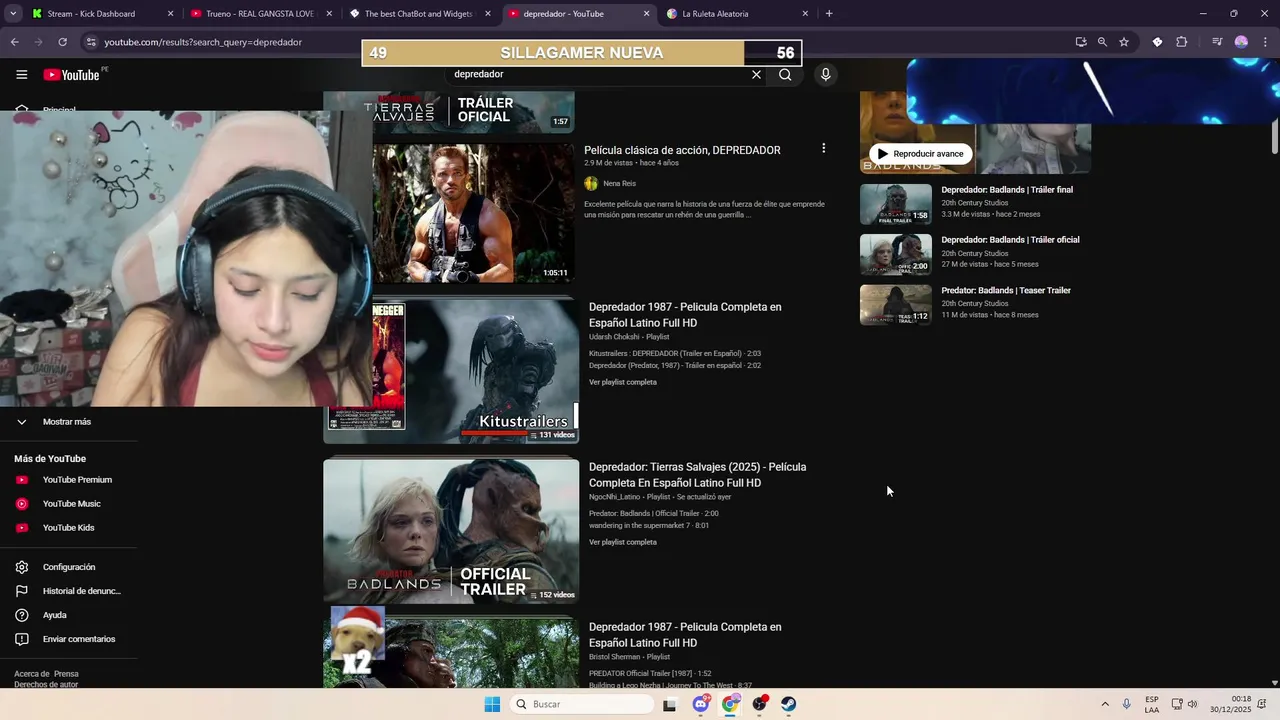1280x720 pixels.
Task: Open Predator: Badlands | Teaser Trailer
Action: 1006,291
